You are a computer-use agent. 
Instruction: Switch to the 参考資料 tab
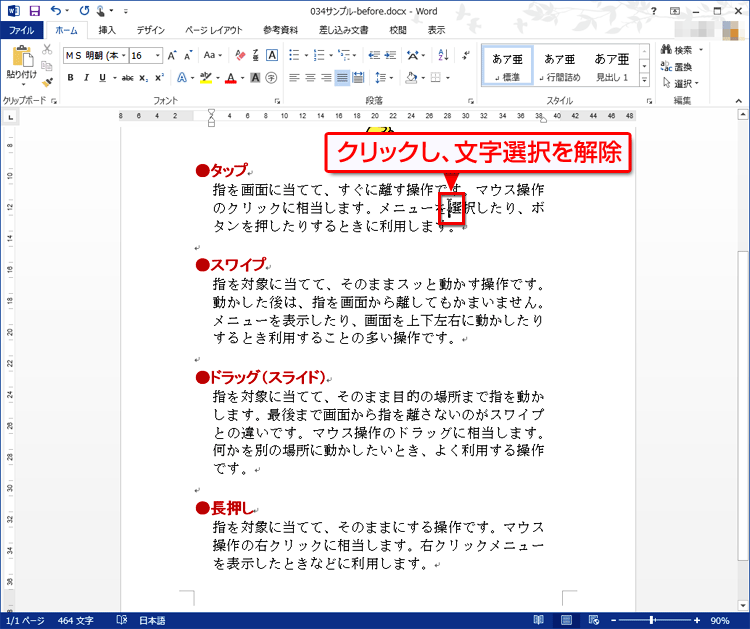tap(280, 30)
